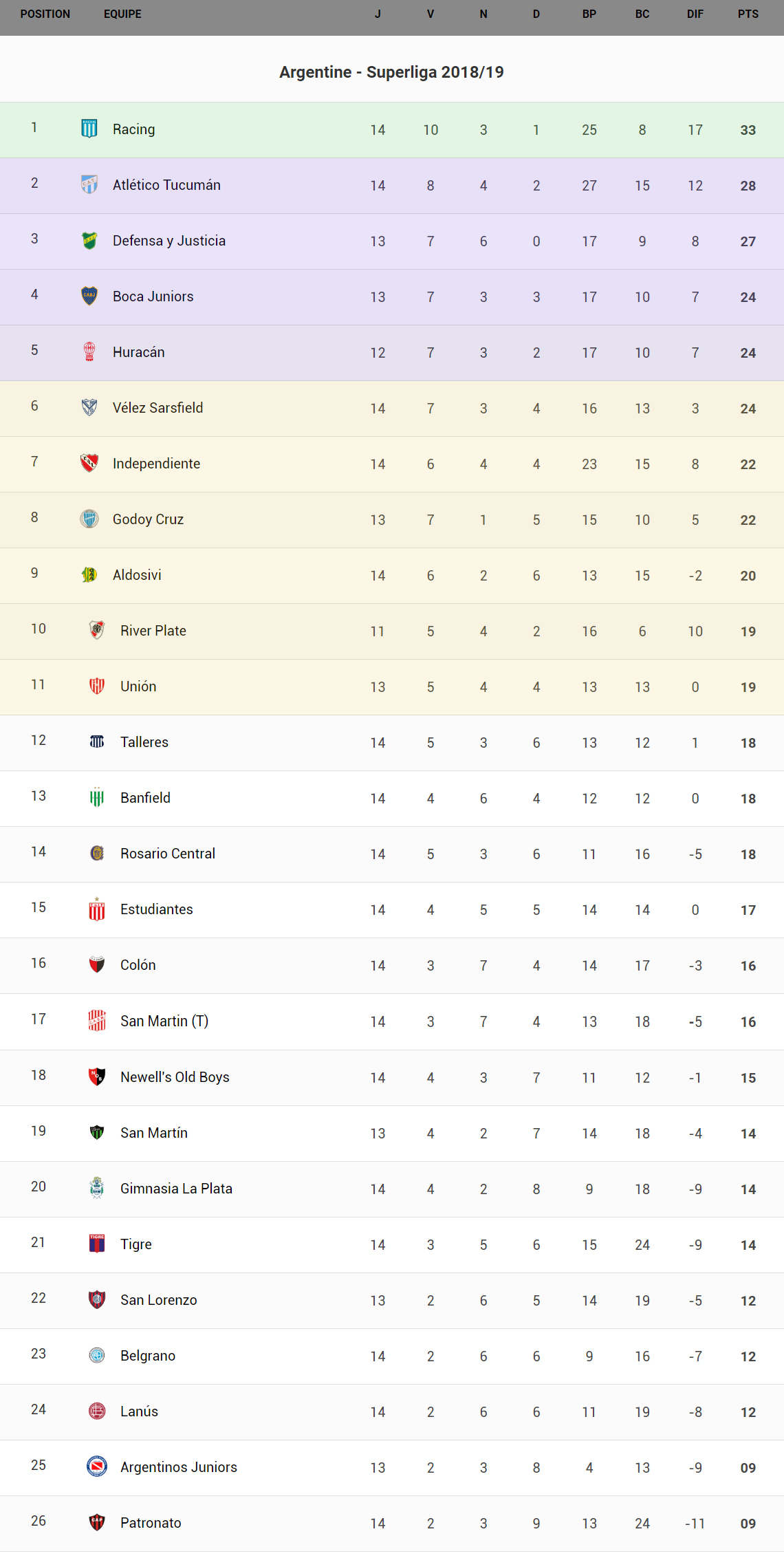This screenshot has width=784, height=1558.
Task: Select the Patronato row points value
Action: click(x=748, y=1524)
